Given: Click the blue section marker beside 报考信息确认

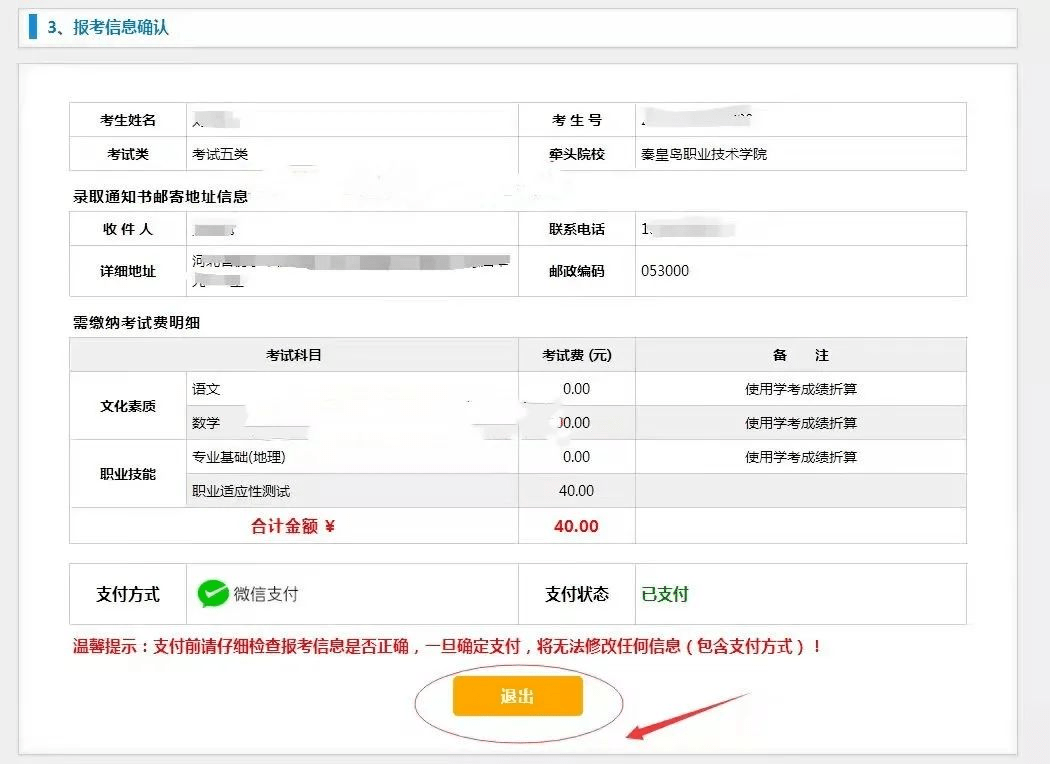Looking at the screenshot, I should (34, 27).
